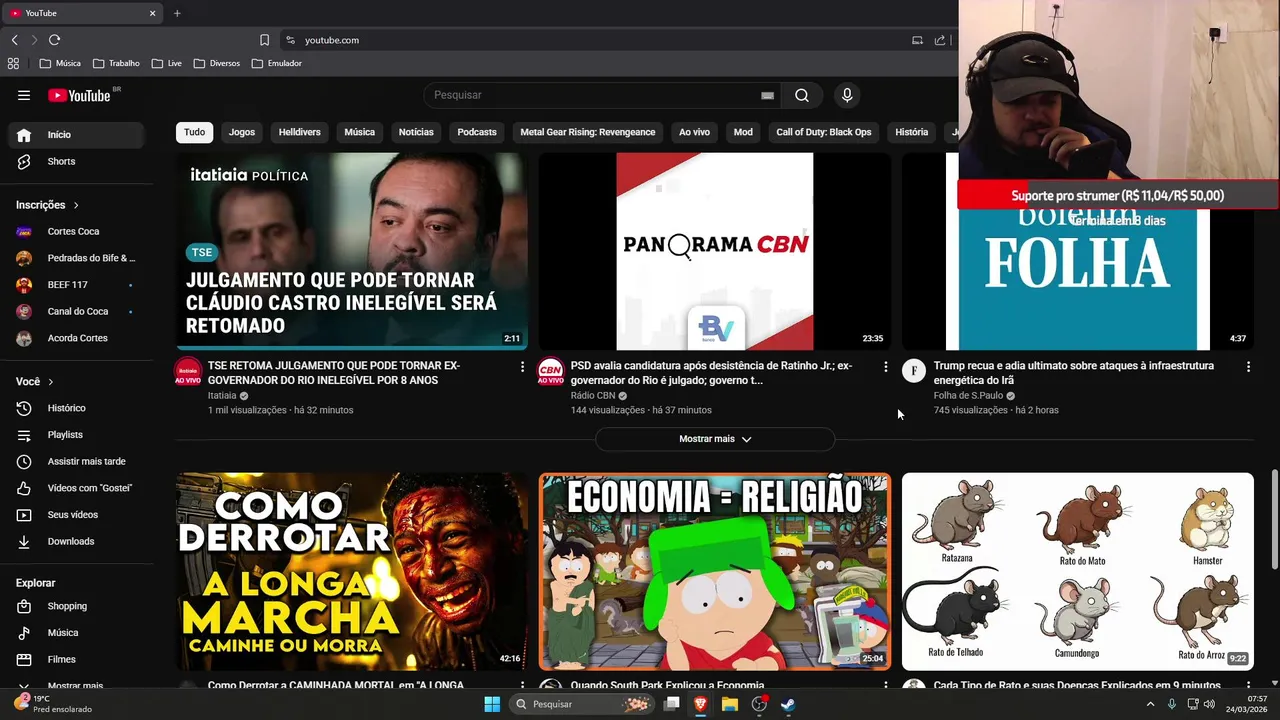Open the Itatiaia channel avatar
1280x720 pixels.
(x=188, y=371)
